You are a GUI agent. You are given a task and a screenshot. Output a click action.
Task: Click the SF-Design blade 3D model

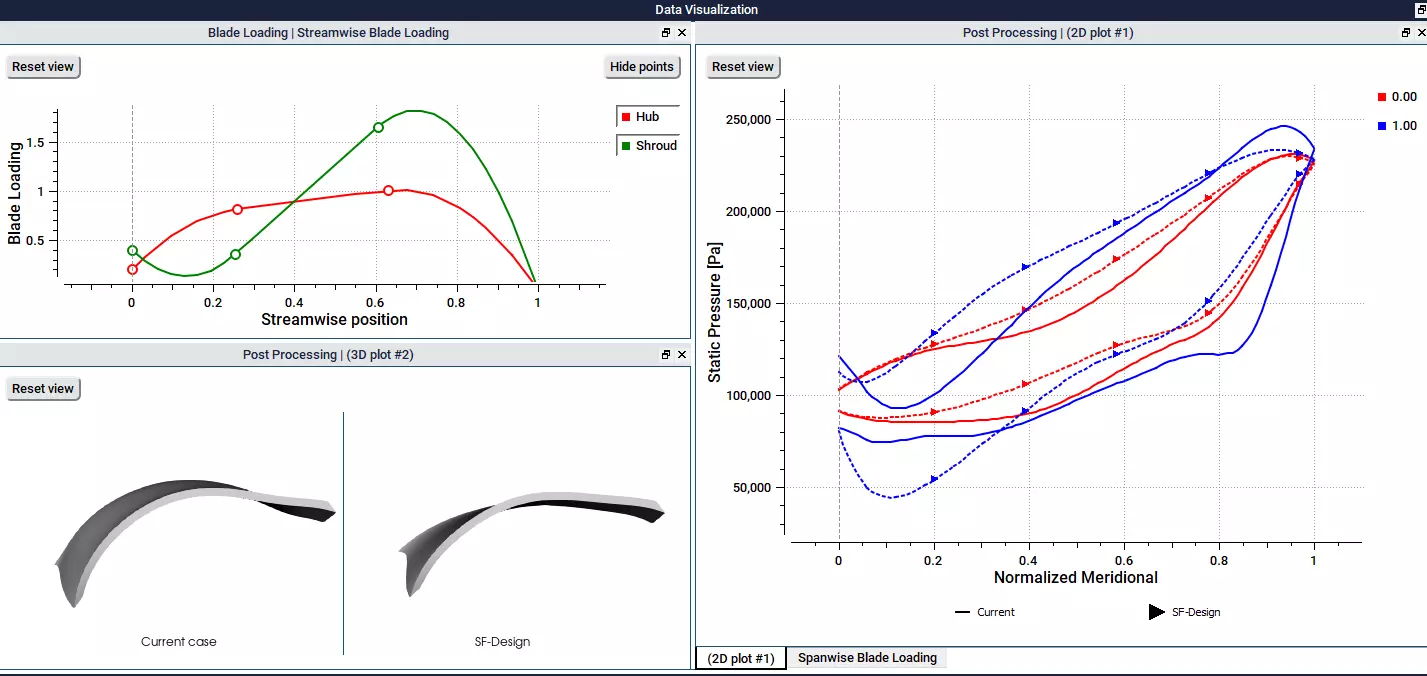click(530, 540)
